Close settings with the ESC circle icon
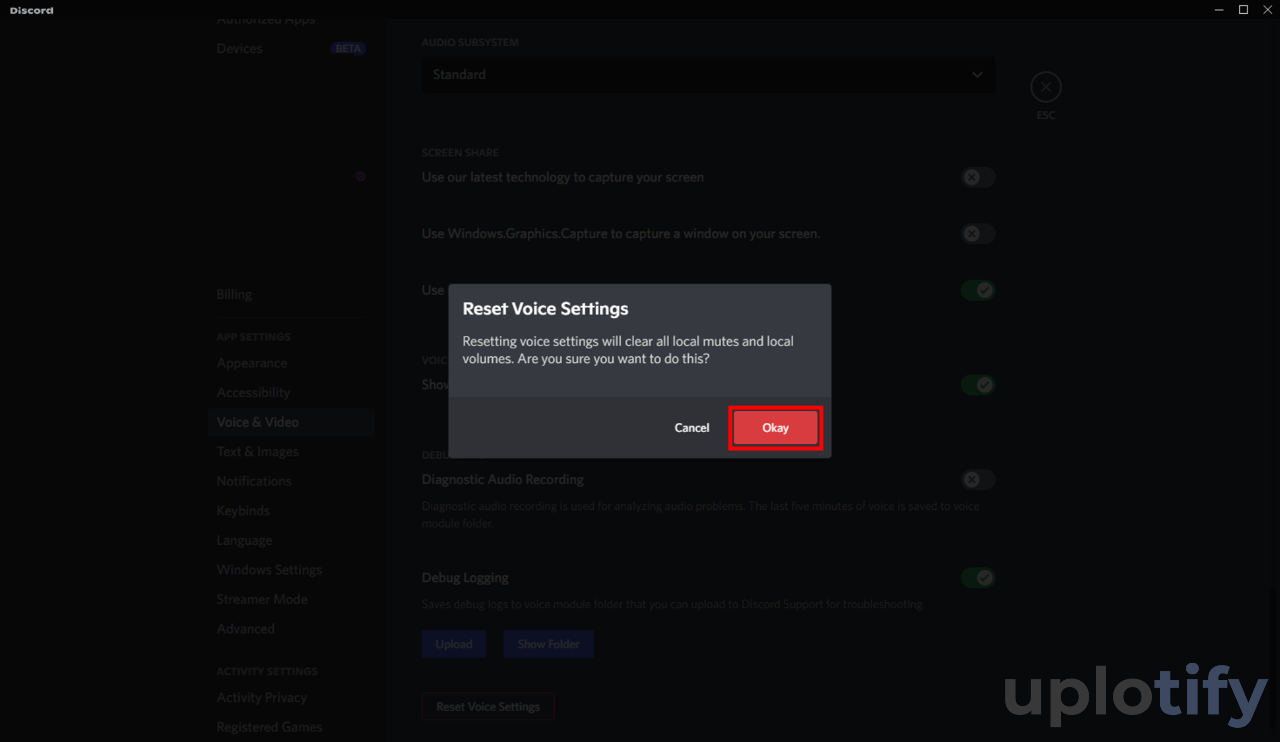The image size is (1280, 742). tap(1045, 88)
